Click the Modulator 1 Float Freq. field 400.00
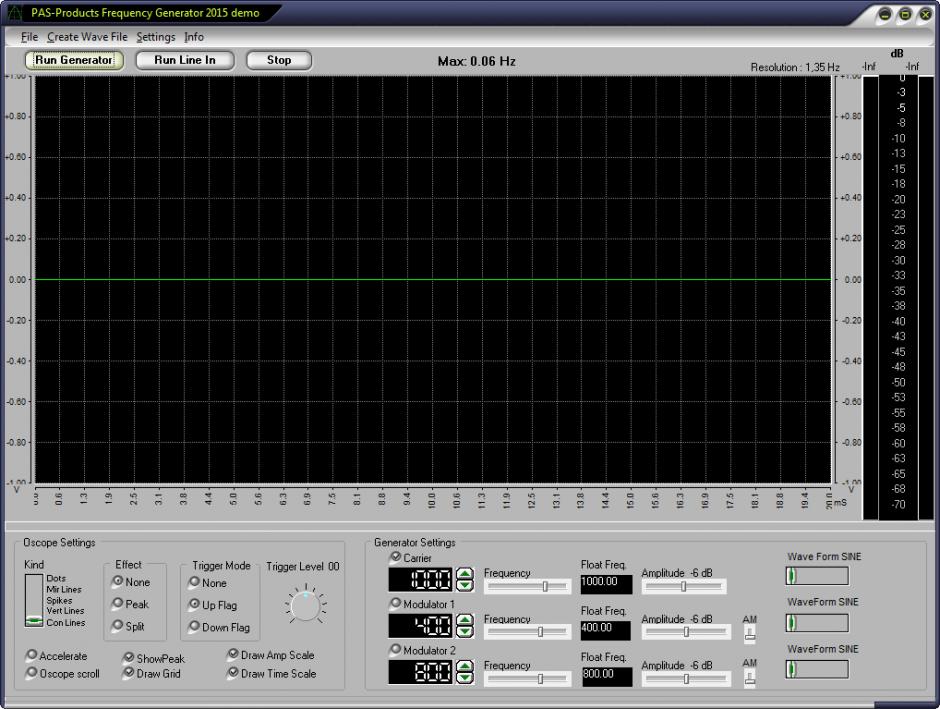 (x=605, y=630)
